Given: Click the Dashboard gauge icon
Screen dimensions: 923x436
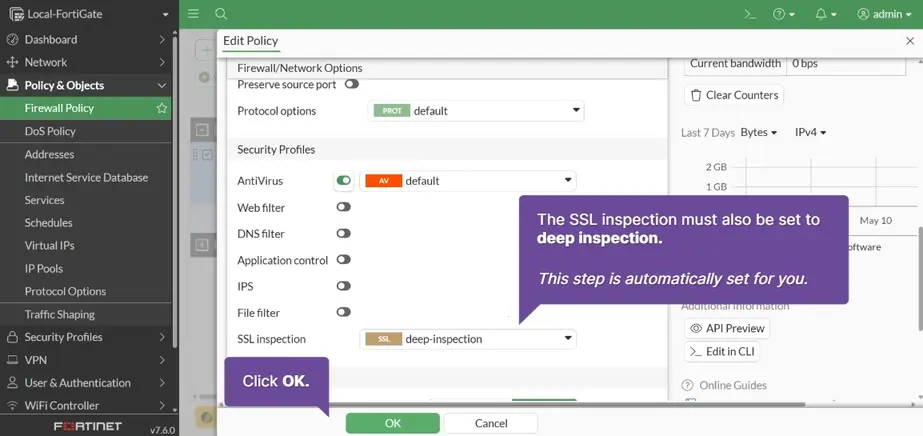Looking at the screenshot, I should point(12,39).
